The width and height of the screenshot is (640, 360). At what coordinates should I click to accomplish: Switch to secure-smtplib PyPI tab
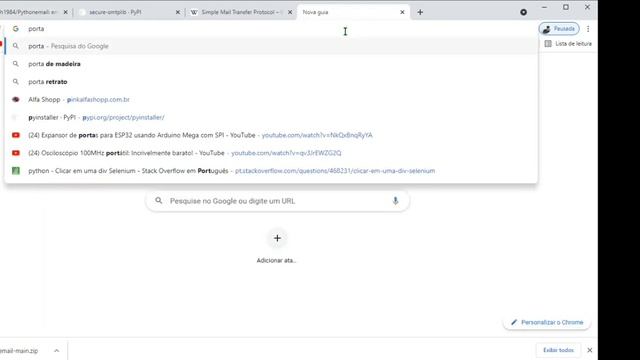point(129,12)
